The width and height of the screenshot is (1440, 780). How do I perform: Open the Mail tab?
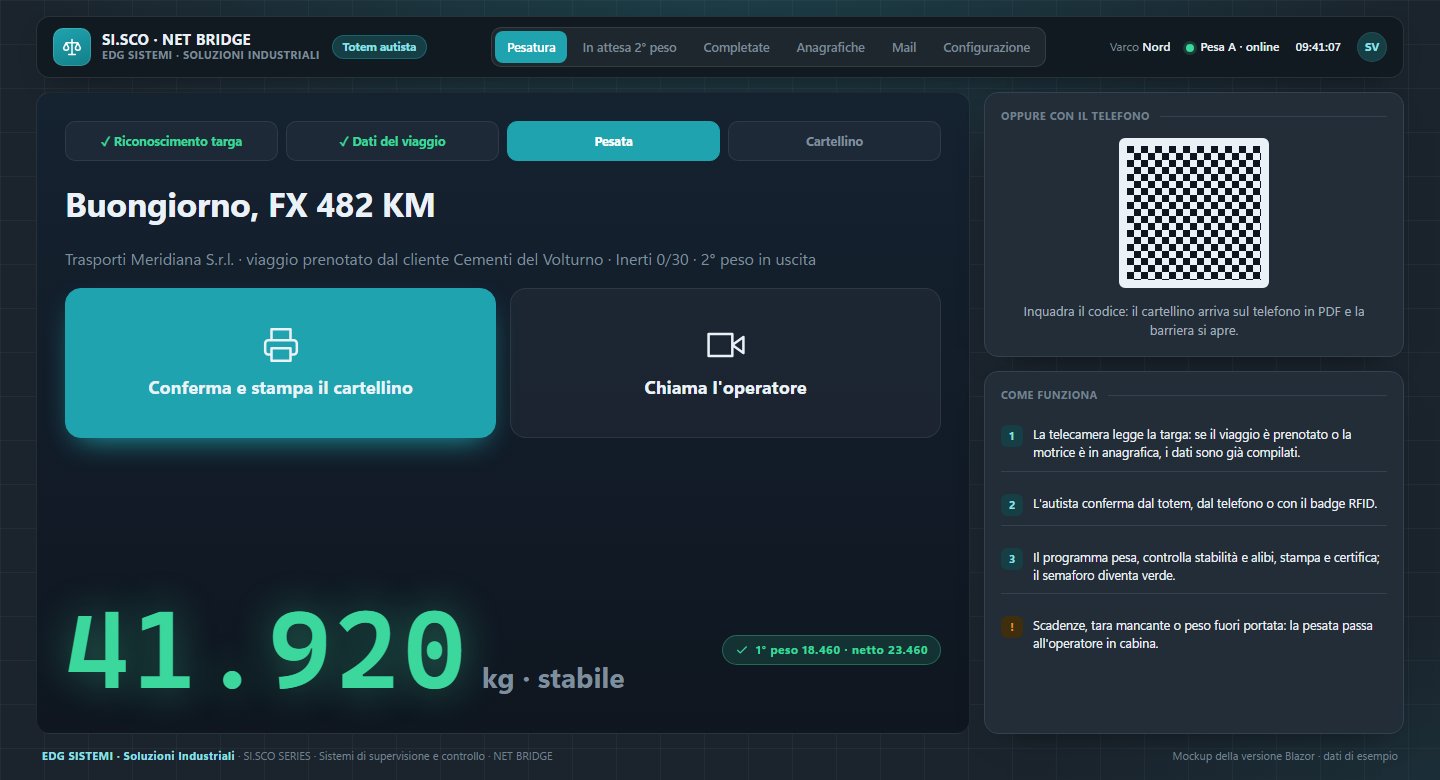[904, 47]
